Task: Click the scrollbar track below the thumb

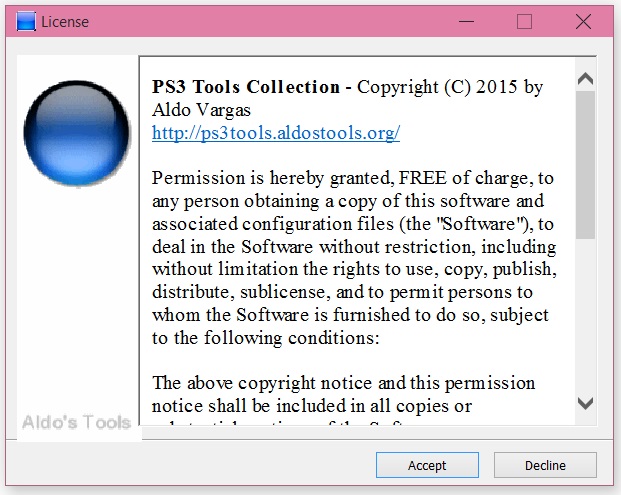Action: (585, 316)
